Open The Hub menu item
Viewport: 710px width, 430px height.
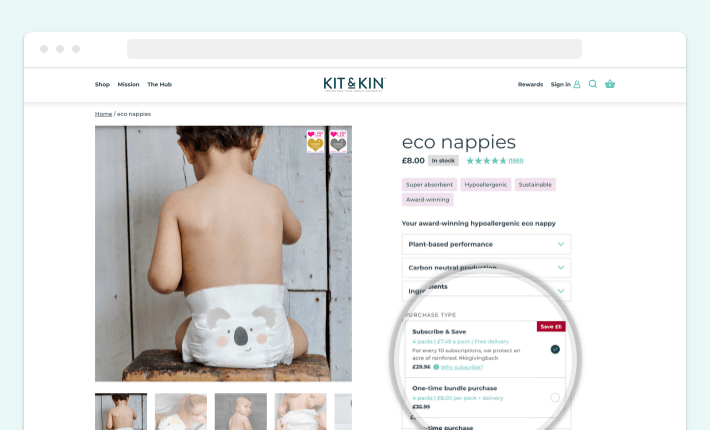point(159,84)
